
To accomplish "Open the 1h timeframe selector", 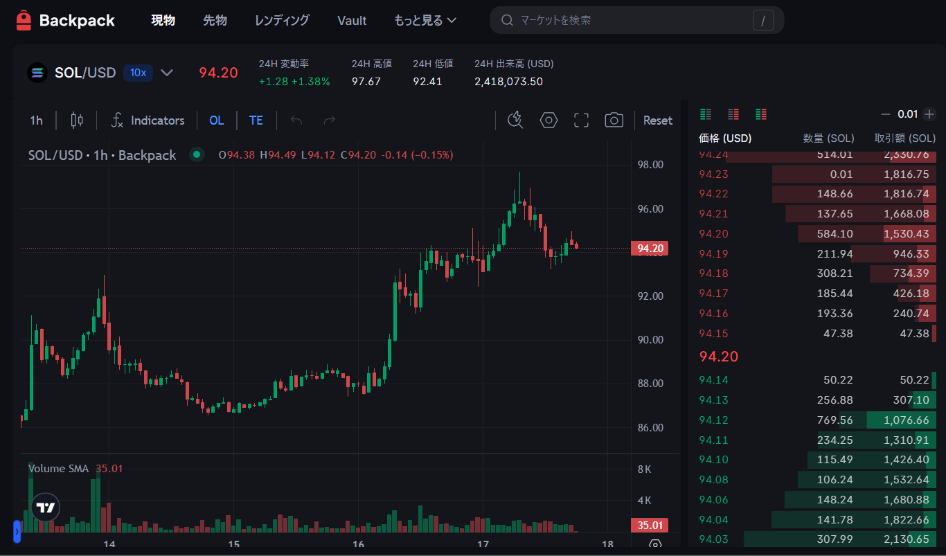I will [36, 120].
